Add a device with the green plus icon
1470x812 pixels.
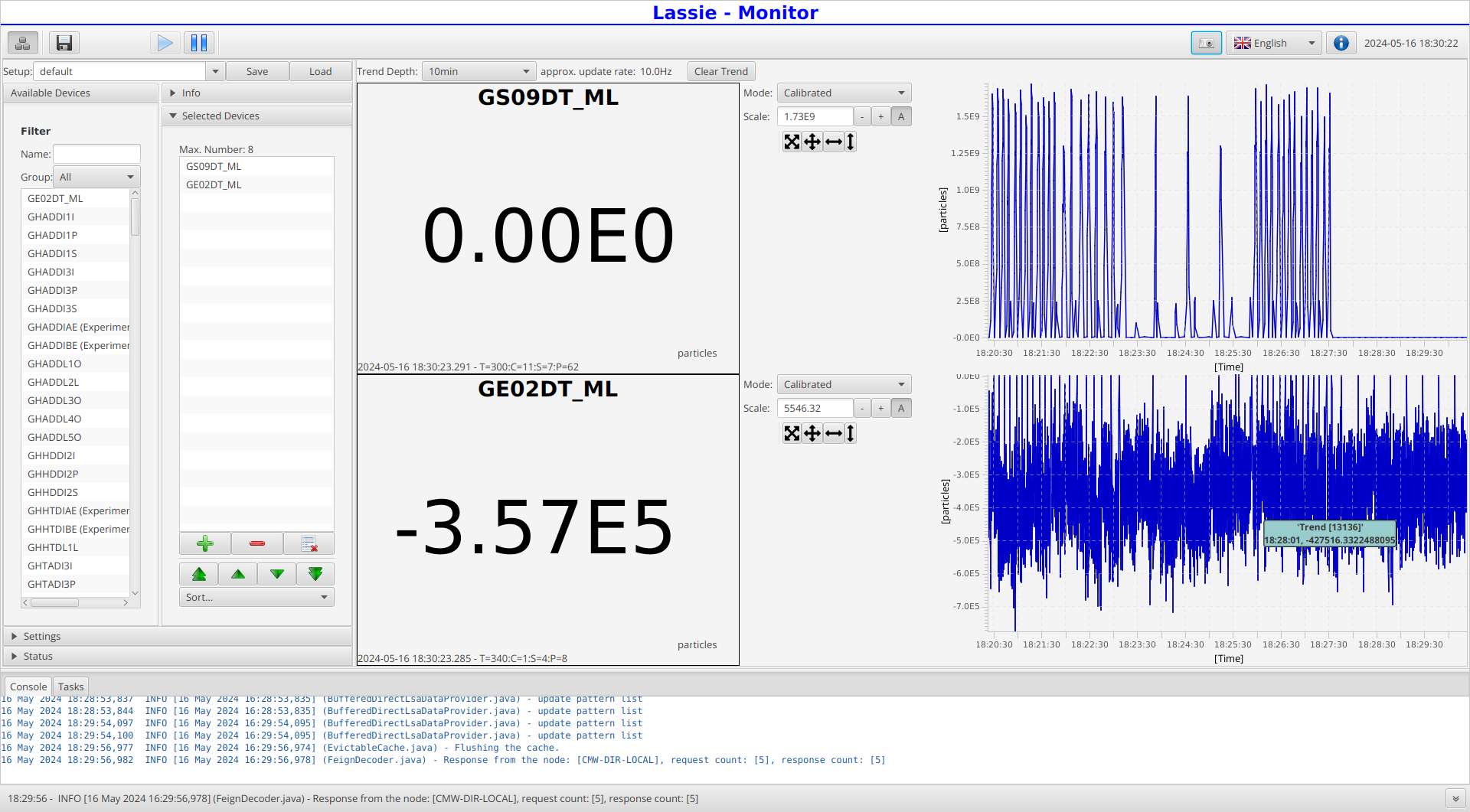(205, 543)
